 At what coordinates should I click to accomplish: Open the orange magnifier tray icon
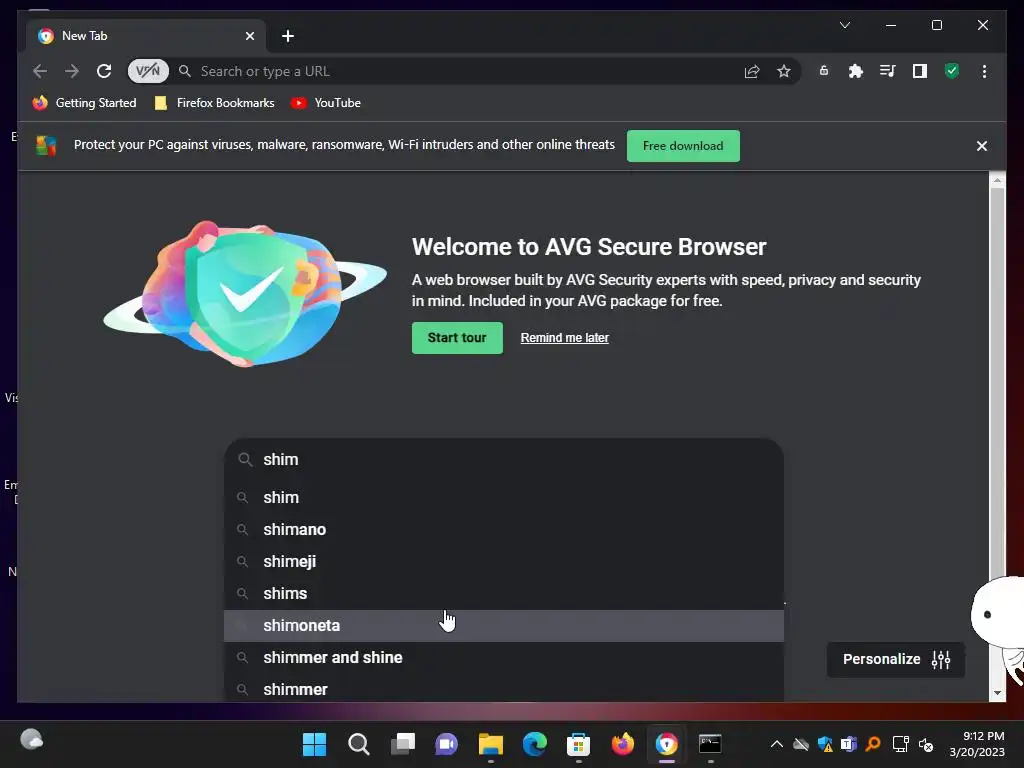click(873, 744)
